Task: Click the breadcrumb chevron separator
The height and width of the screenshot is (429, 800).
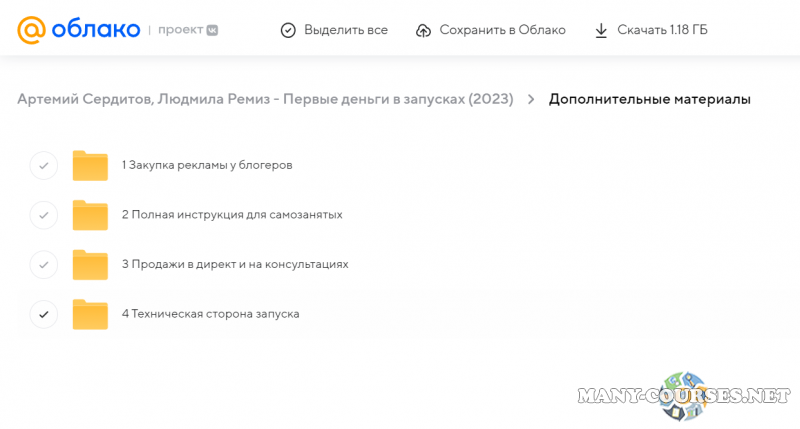Action: [531, 99]
